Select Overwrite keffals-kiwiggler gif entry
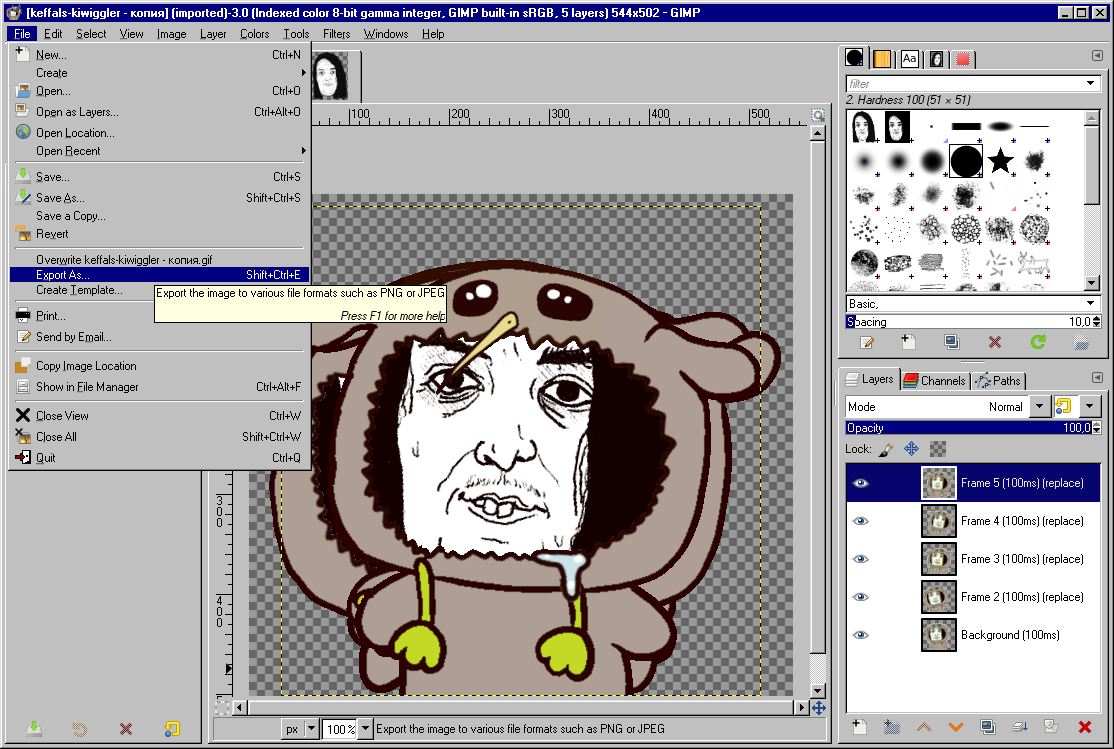 click(160, 259)
